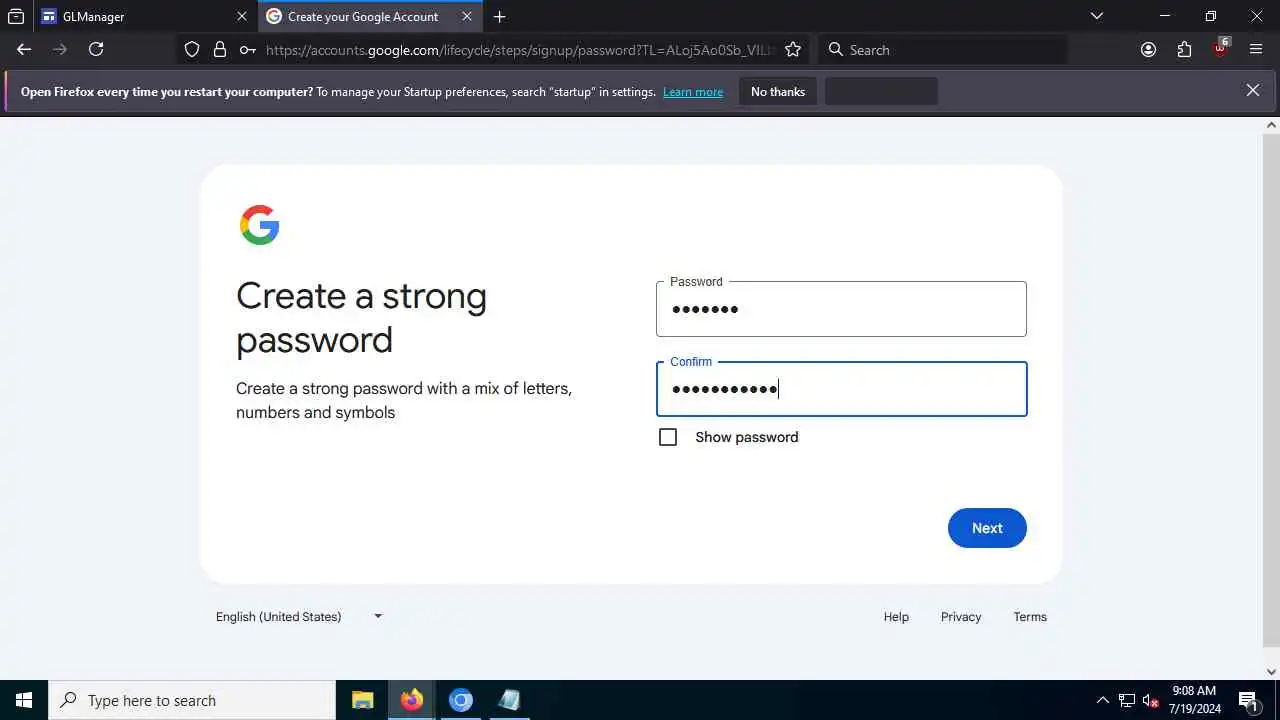The image size is (1280, 720).
Task: Dismiss the startup notification bar
Action: point(1253,90)
